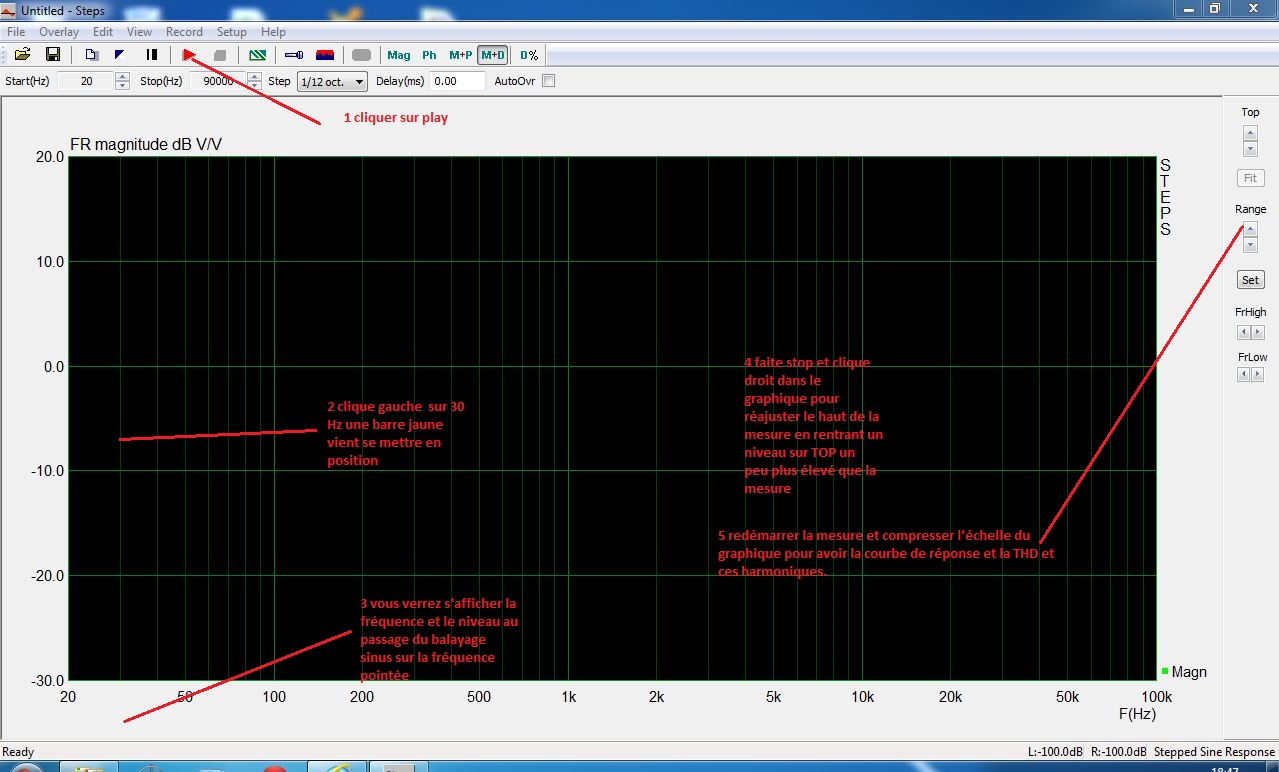Show magnitude only with Mag button

point(399,55)
